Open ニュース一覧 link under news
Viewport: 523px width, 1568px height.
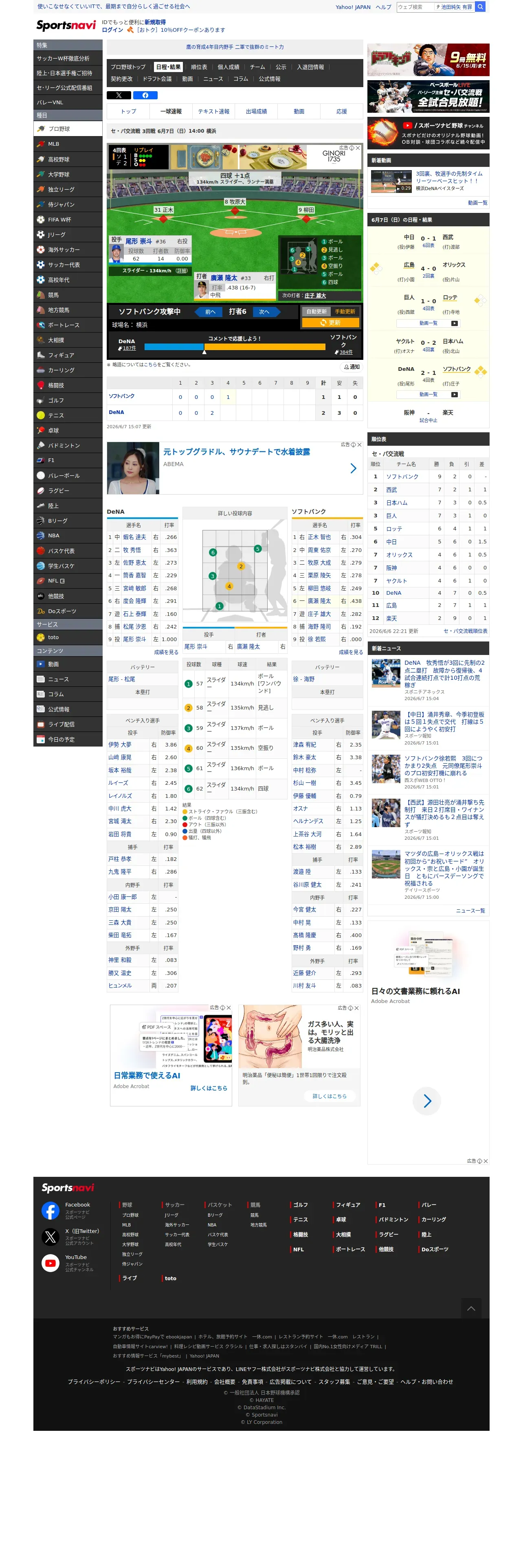(470, 911)
